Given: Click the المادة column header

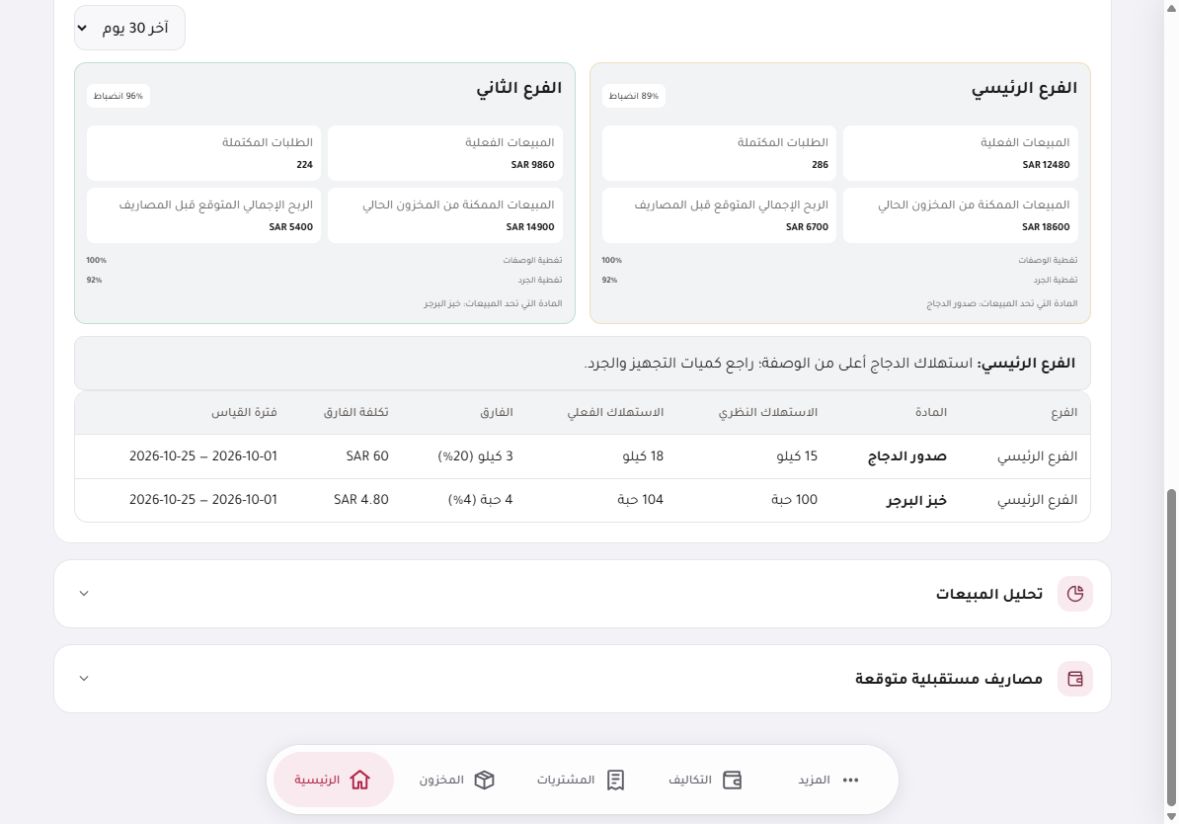Looking at the screenshot, I should point(930,412).
